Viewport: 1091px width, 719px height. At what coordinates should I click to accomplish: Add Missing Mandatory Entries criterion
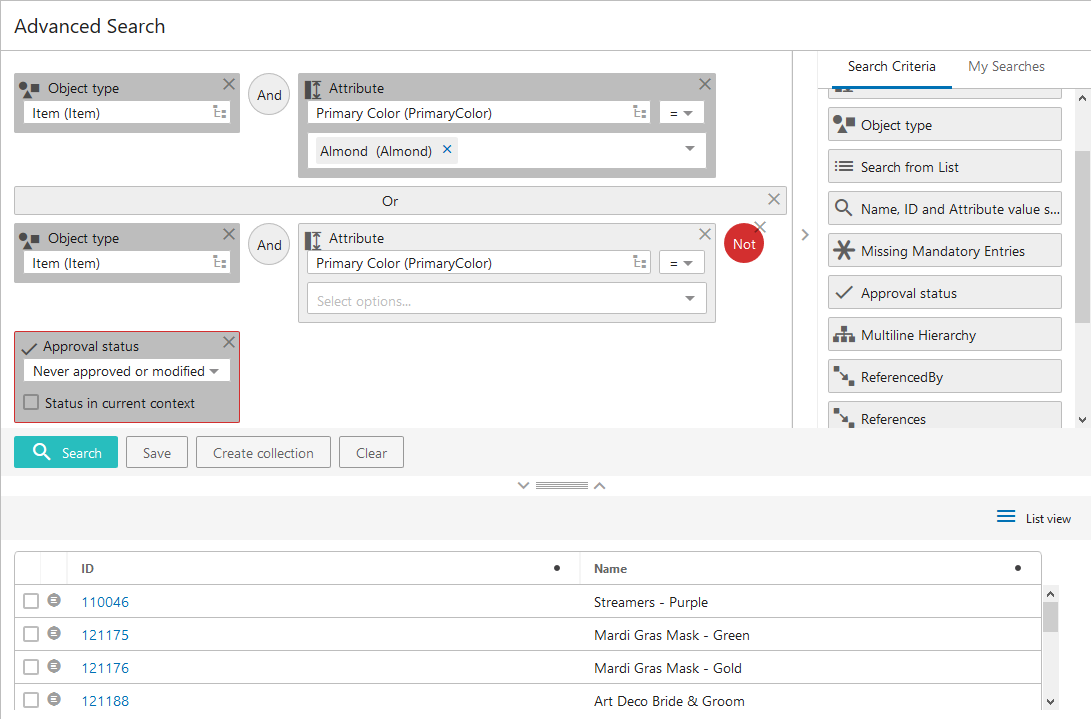944,251
